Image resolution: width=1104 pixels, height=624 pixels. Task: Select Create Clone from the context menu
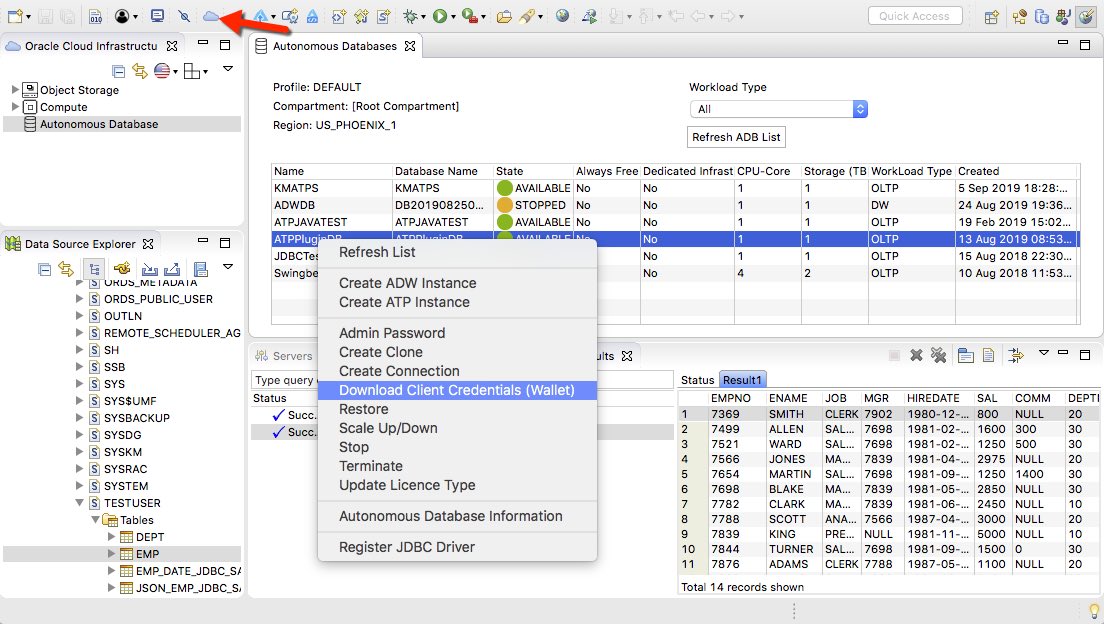pyautogui.click(x=380, y=352)
